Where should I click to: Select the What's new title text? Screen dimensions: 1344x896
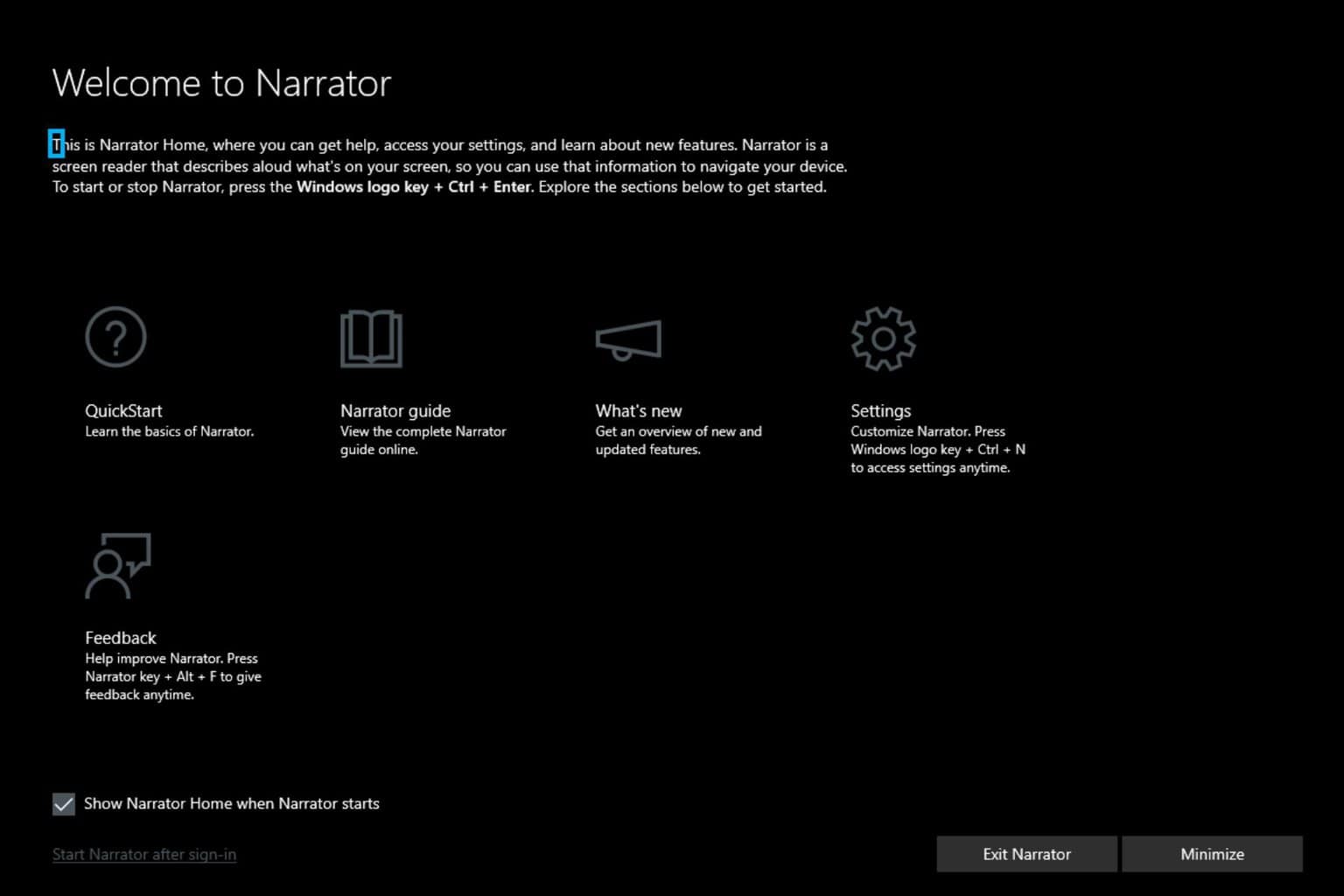click(x=639, y=410)
